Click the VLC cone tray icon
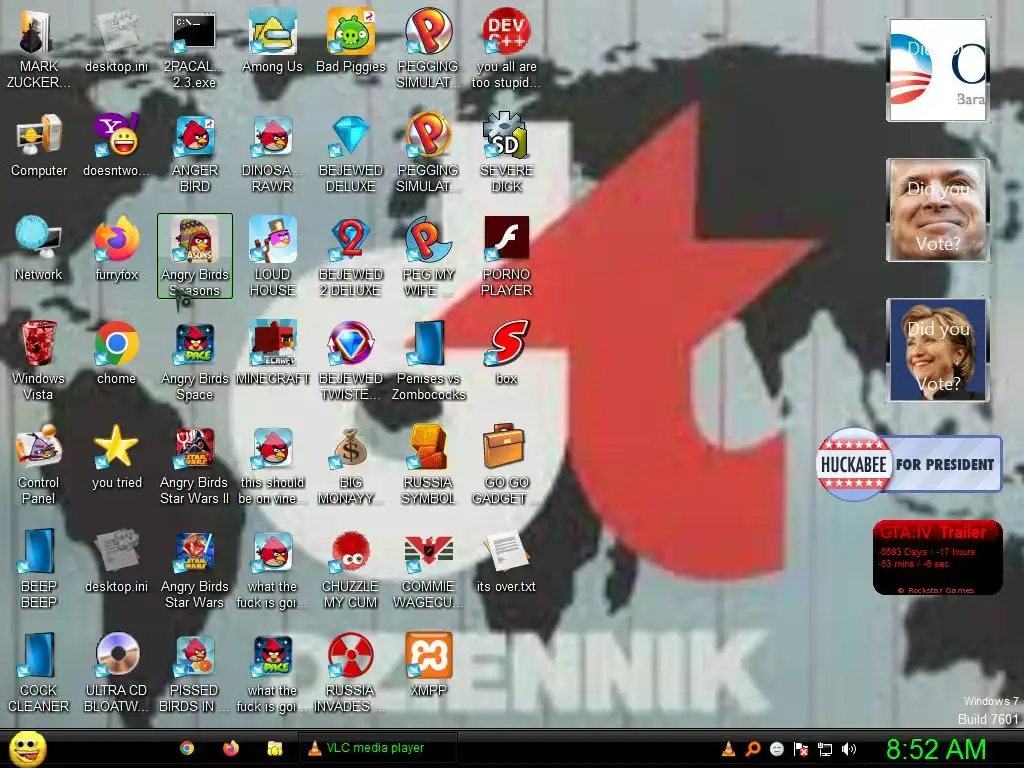 click(728, 749)
